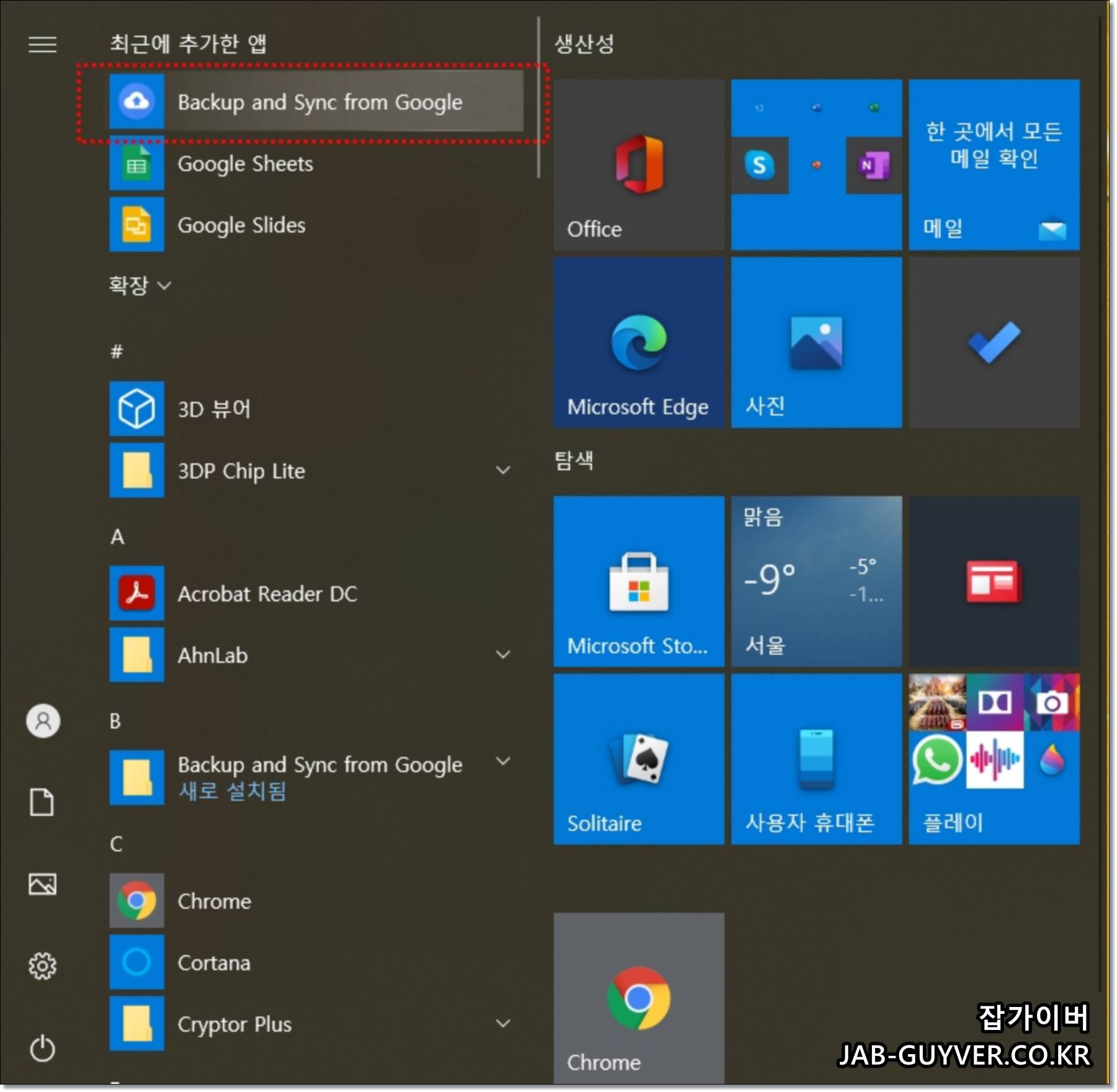Open the camera icon in 플레이 tile
The height and width of the screenshot is (1092, 1117).
point(1052,702)
